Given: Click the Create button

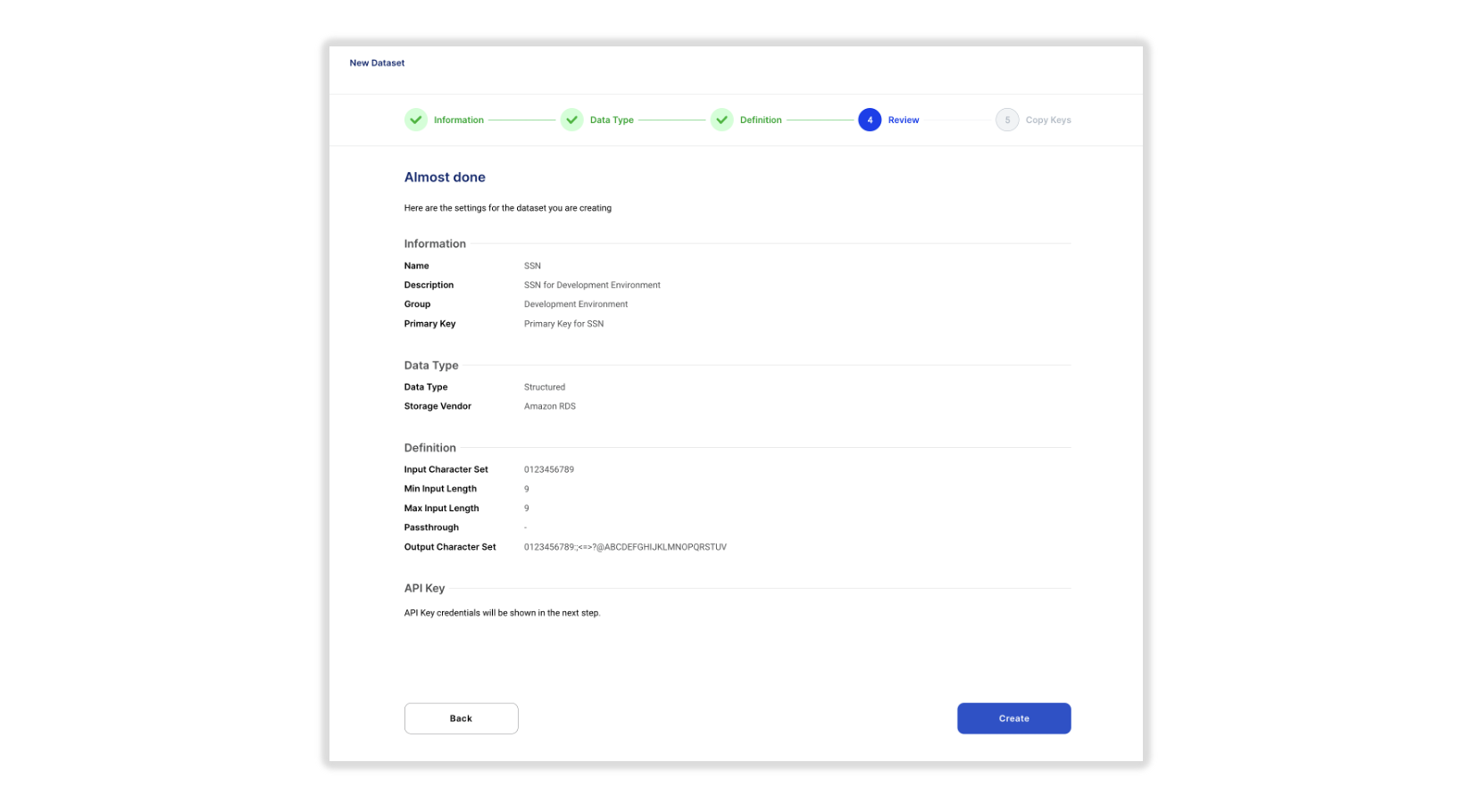Looking at the screenshot, I should coord(1013,718).
